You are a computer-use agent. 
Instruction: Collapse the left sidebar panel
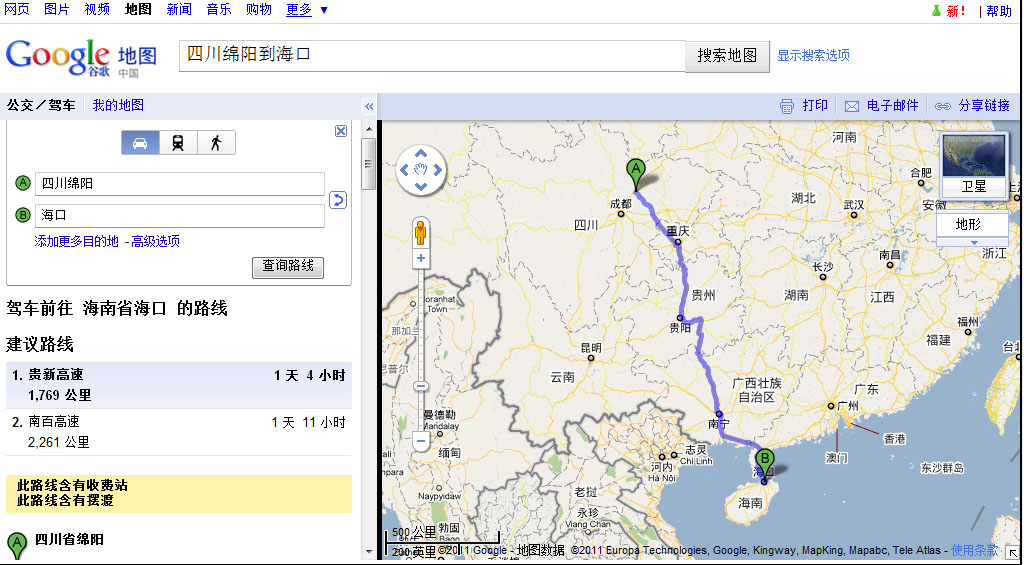(369, 106)
